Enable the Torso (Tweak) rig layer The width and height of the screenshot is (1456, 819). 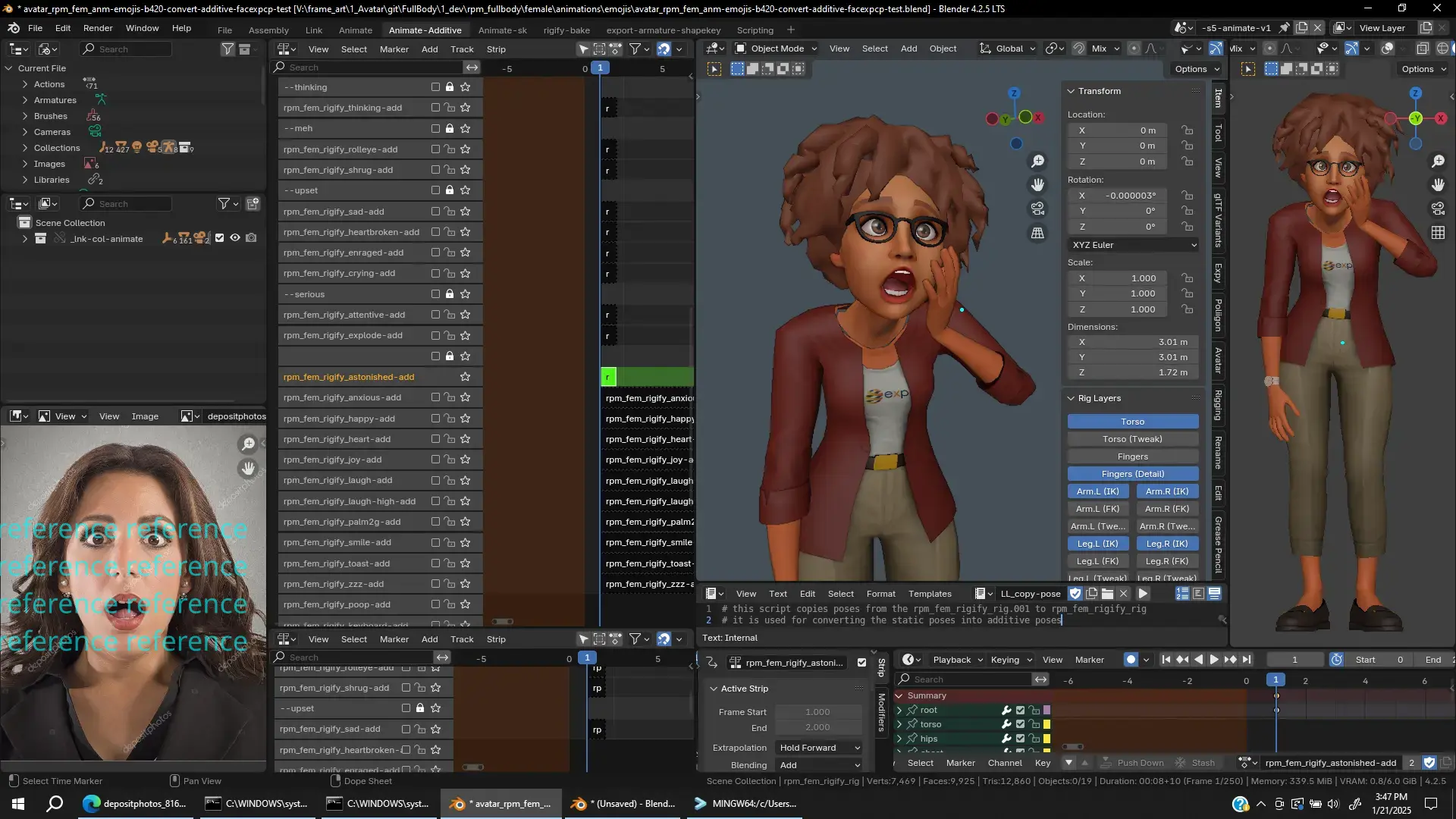[x=1132, y=439]
